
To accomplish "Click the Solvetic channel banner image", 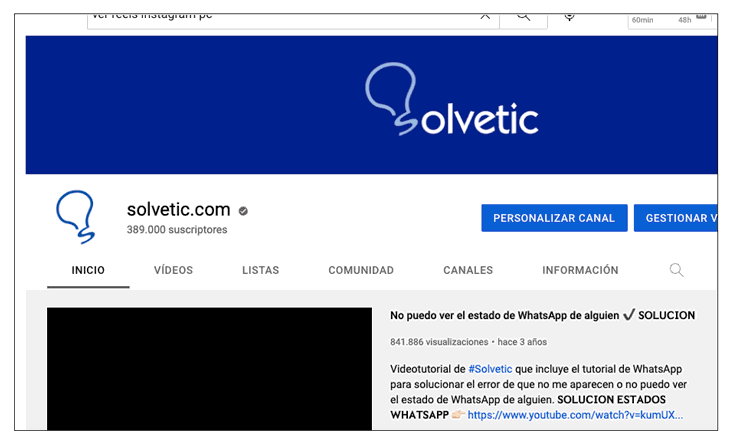I will (x=372, y=105).
